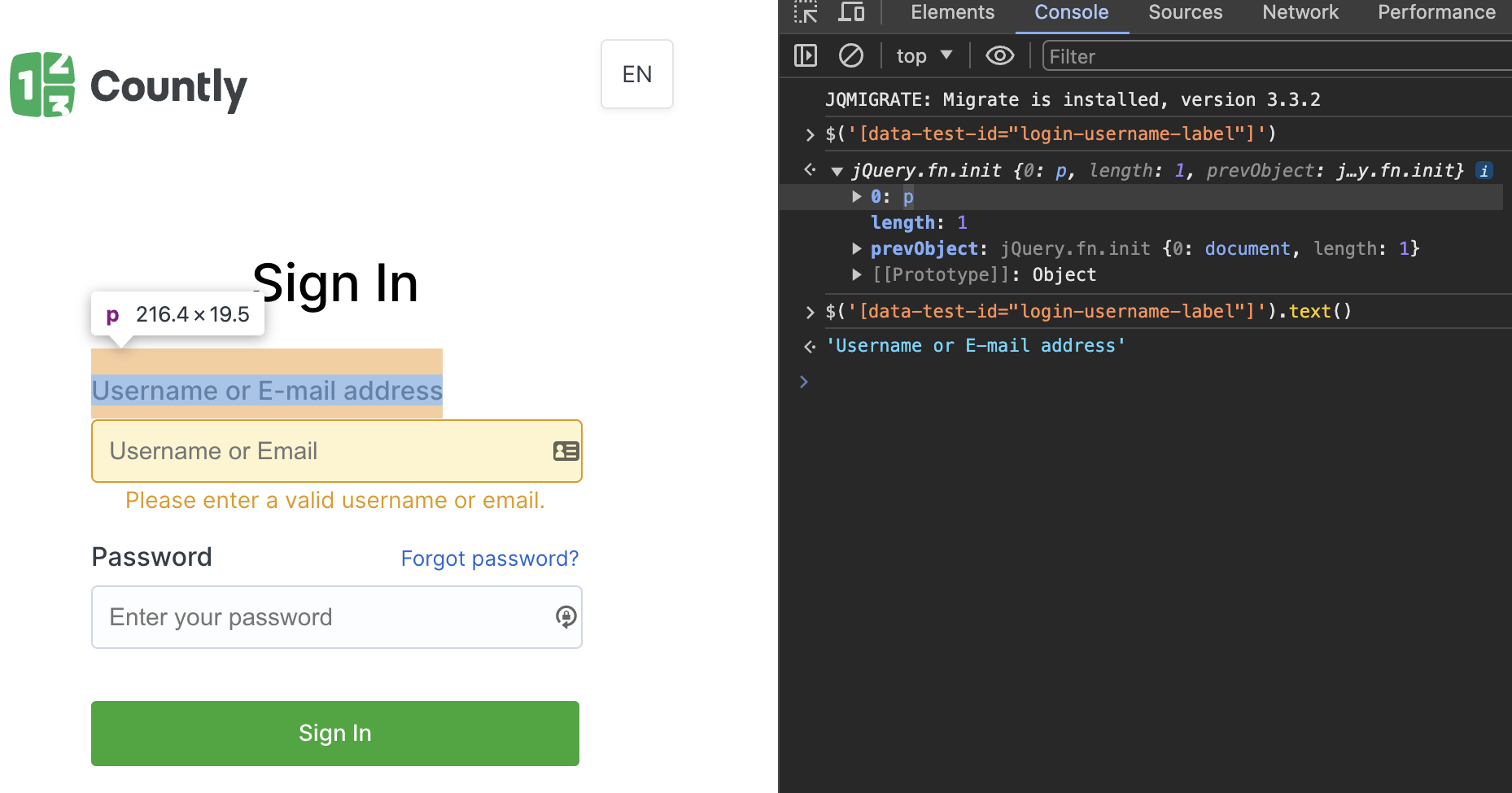
Task: Switch to the Console tab
Action: 1071,12
